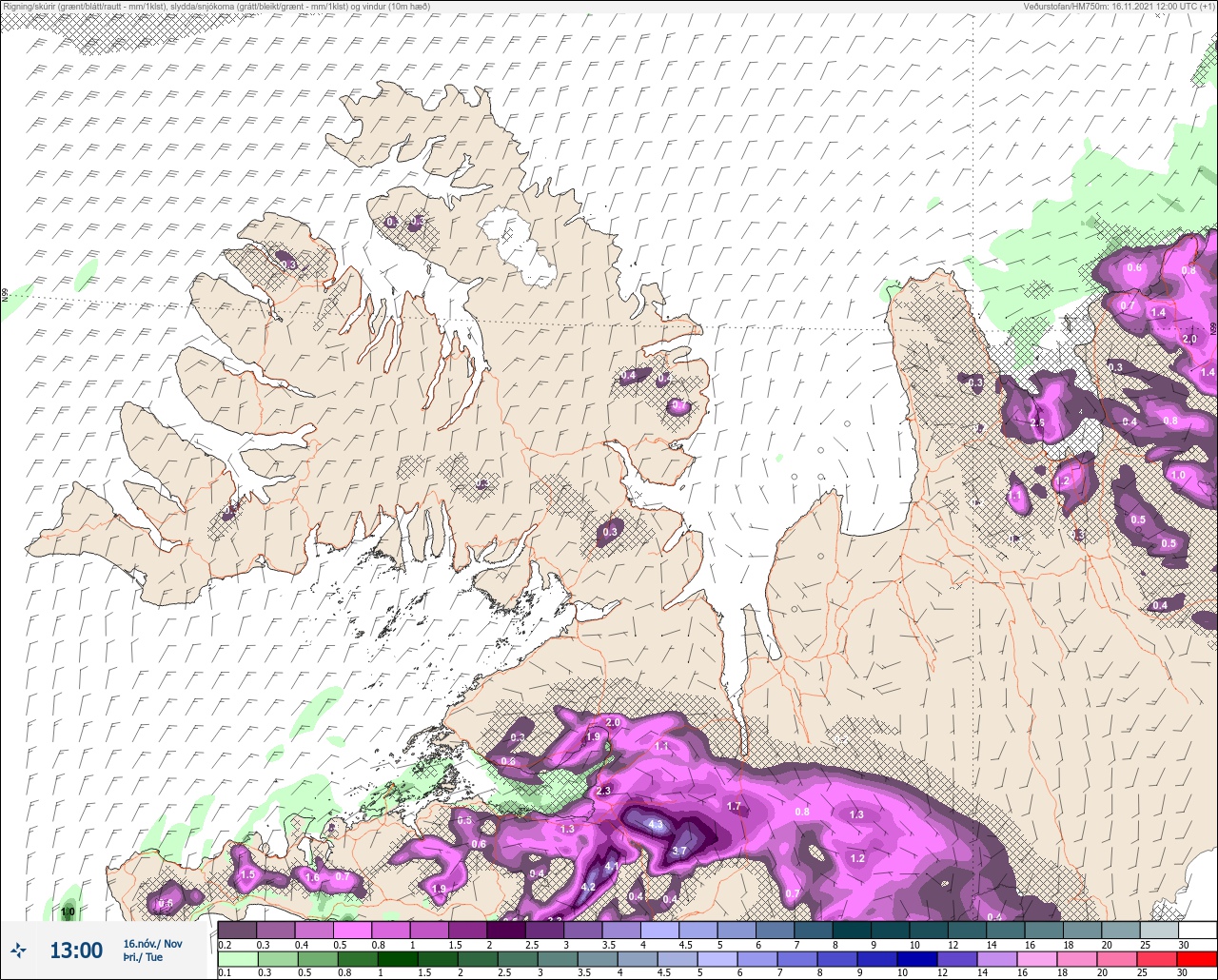Screen dimensions: 1218x980
Task: Click the 1.6 precipitation value on the map
Action: [x=312, y=877]
